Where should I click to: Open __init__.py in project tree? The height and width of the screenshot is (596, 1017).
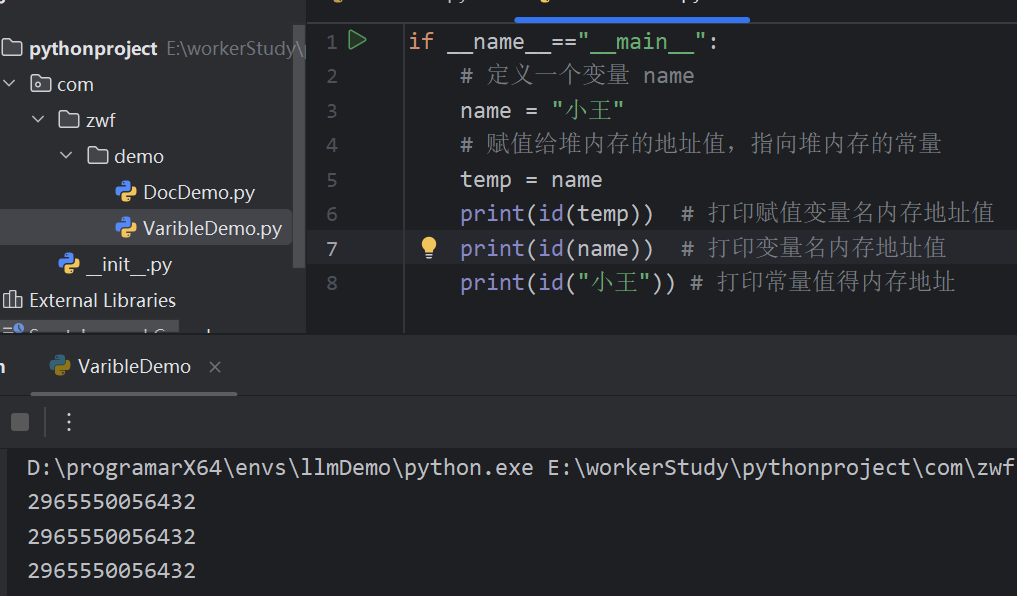(x=129, y=265)
